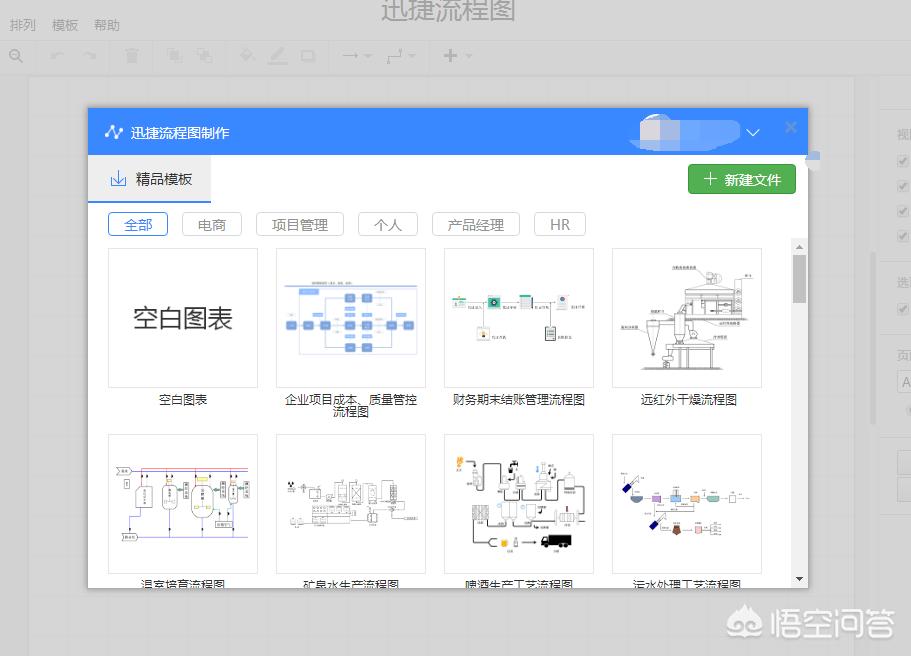The height and width of the screenshot is (656, 911).
Task: Open the connection arrow style dropdown
Action: (356, 56)
